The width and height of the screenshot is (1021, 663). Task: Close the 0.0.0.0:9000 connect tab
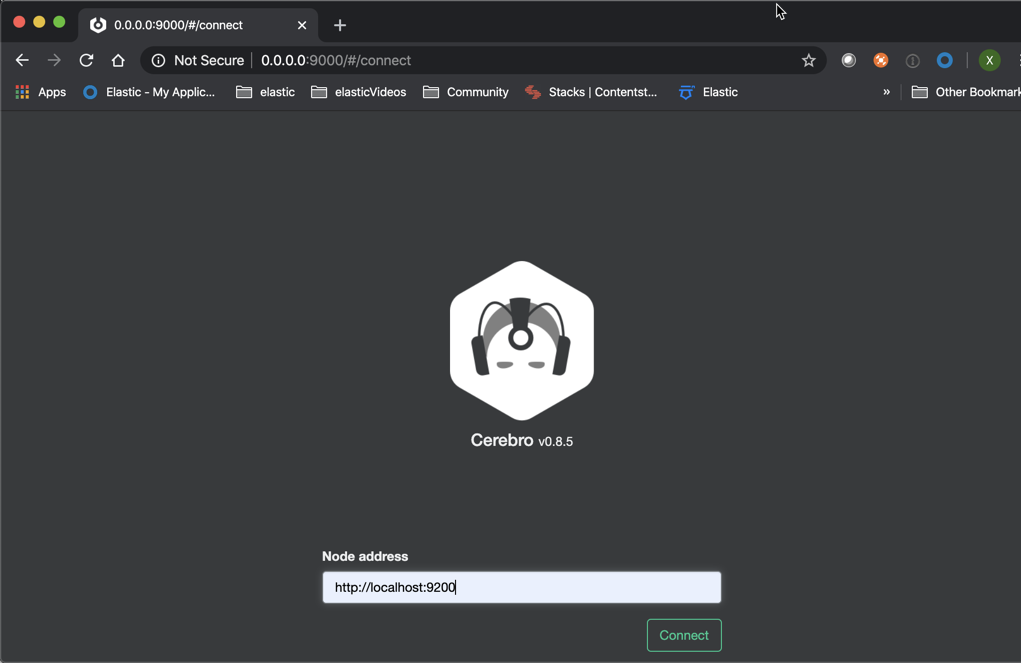tap(301, 25)
